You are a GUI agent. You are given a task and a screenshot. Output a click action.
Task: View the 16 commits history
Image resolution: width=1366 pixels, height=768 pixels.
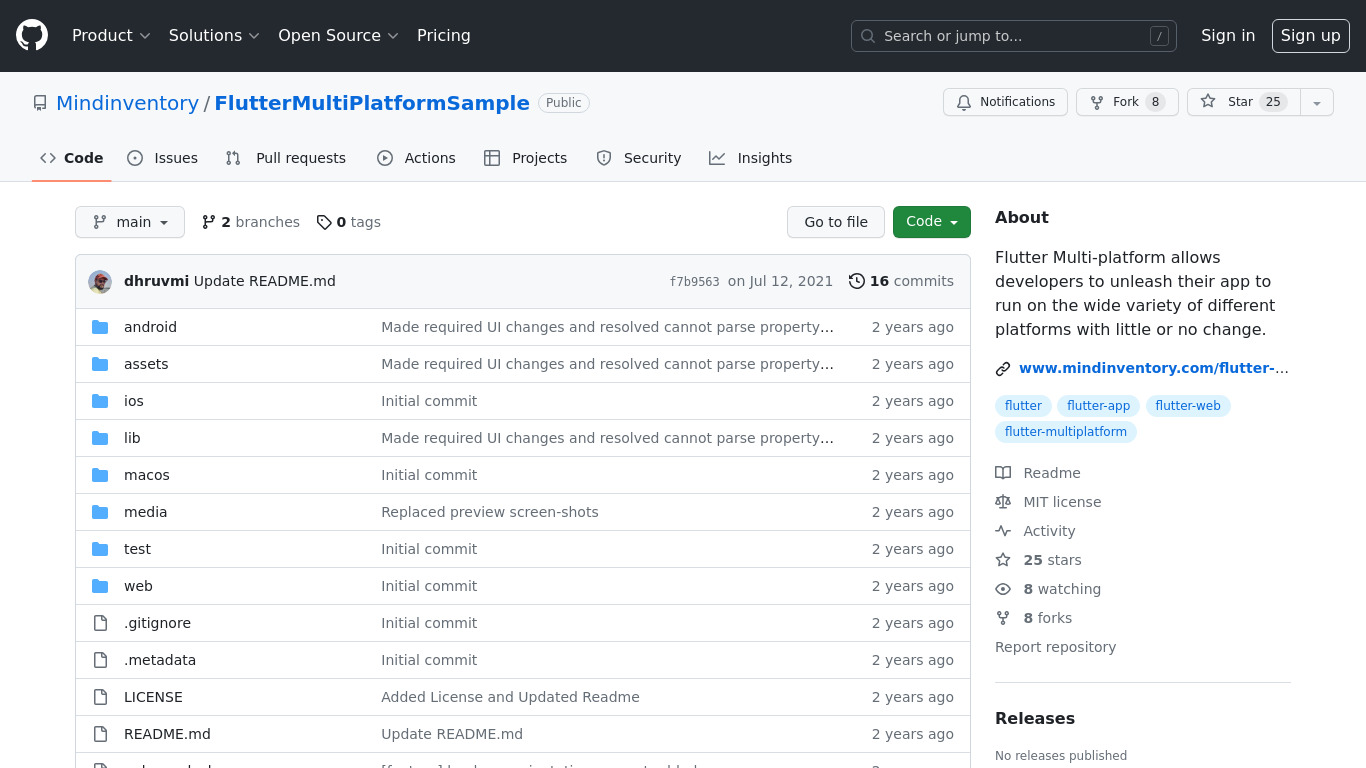901,281
